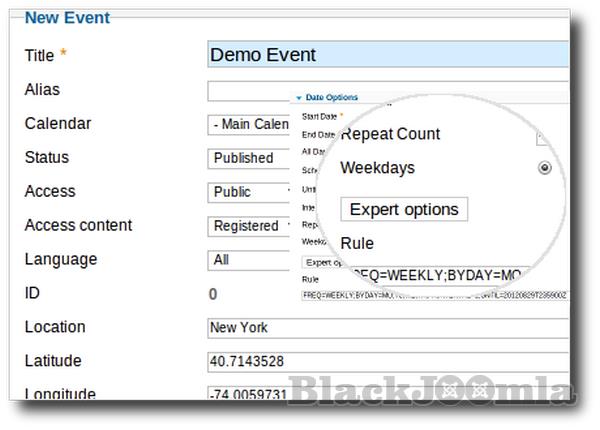
Task: Focus the empty Alias input field
Action: tap(250, 91)
